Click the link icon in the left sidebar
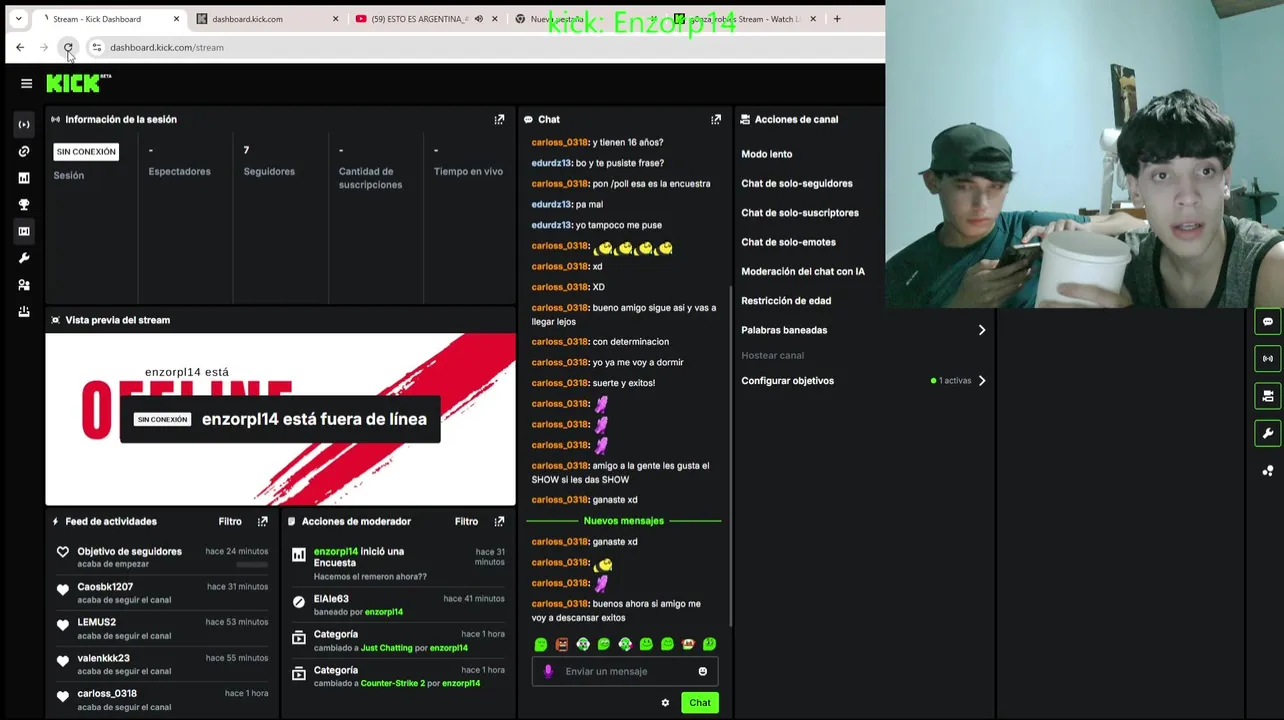The width and height of the screenshot is (1284, 720). 24,151
